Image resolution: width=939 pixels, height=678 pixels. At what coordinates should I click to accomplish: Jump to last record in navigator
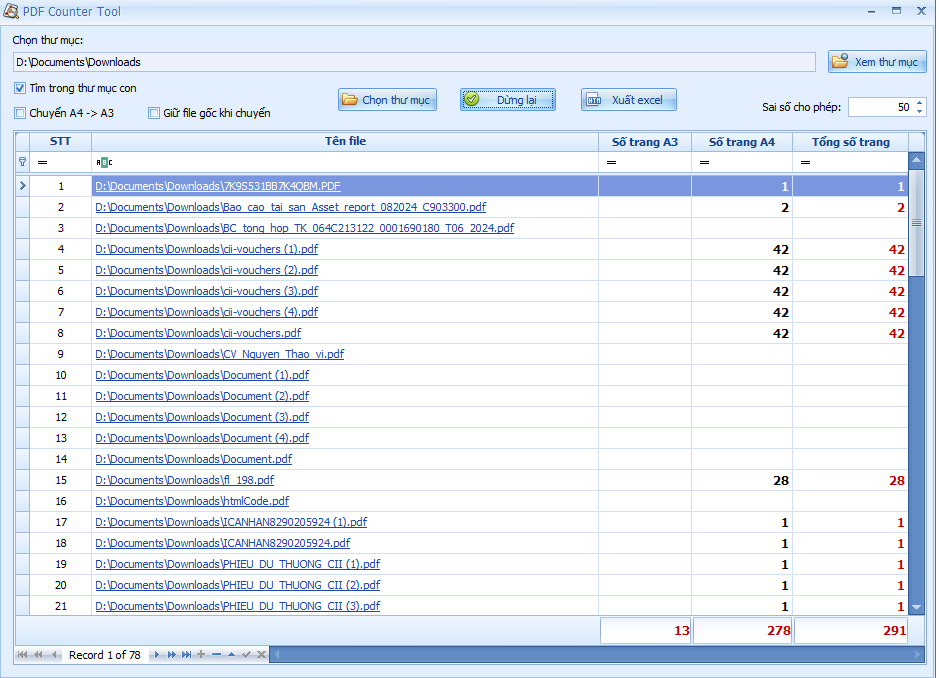click(187, 655)
